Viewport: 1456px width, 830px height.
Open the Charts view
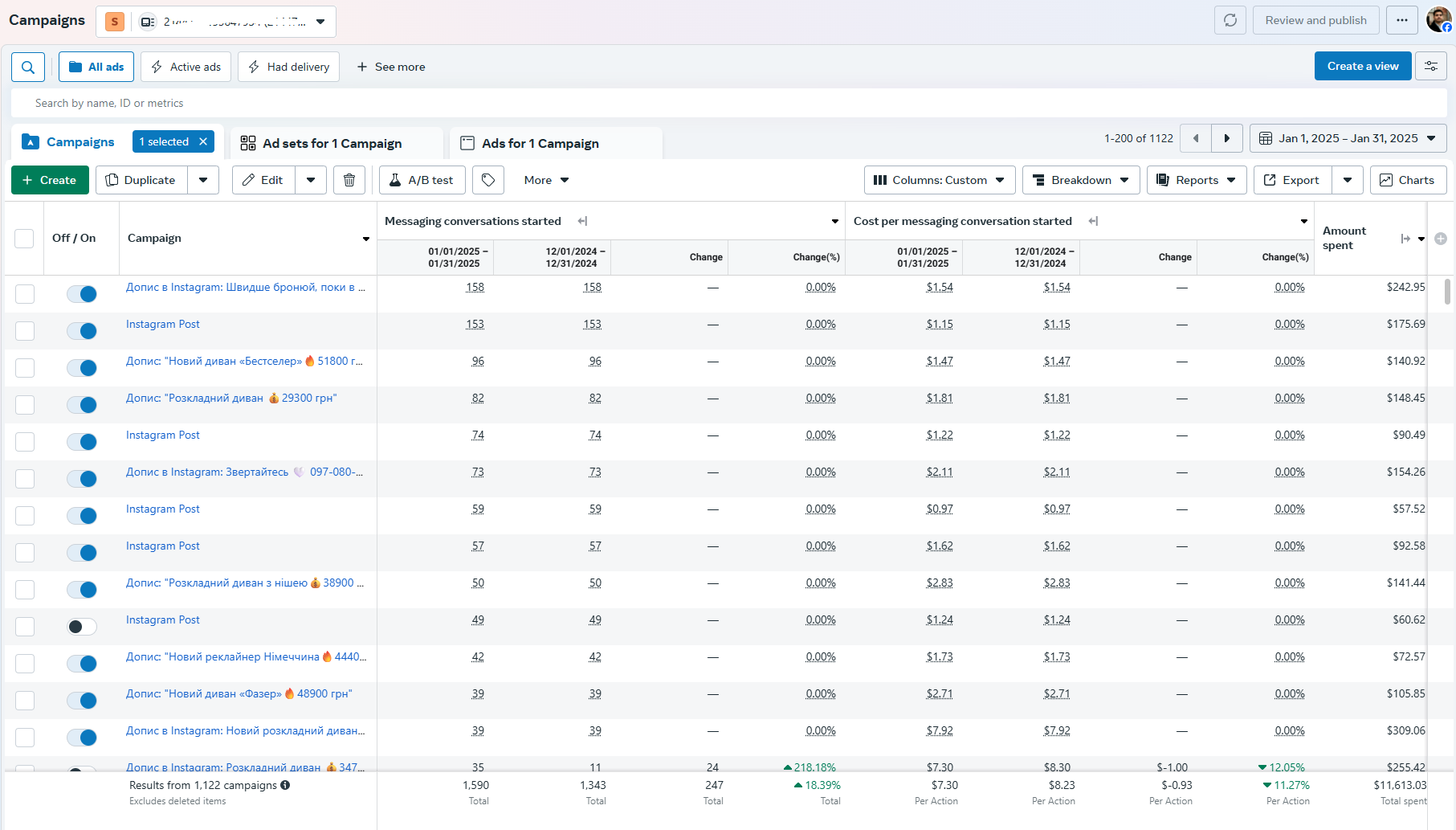(1408, 180)
